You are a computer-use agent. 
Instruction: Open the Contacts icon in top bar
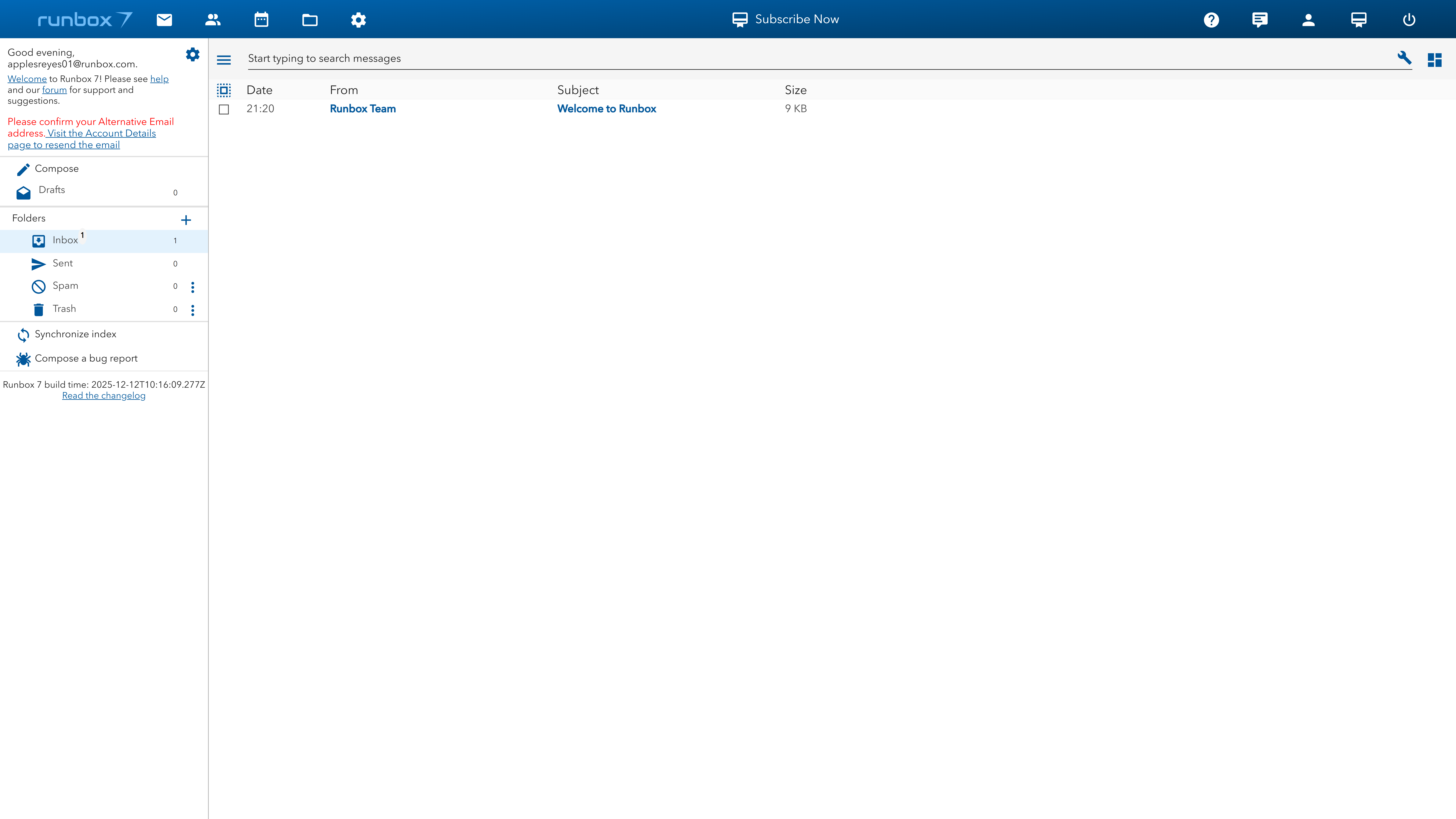click(213, 20)
